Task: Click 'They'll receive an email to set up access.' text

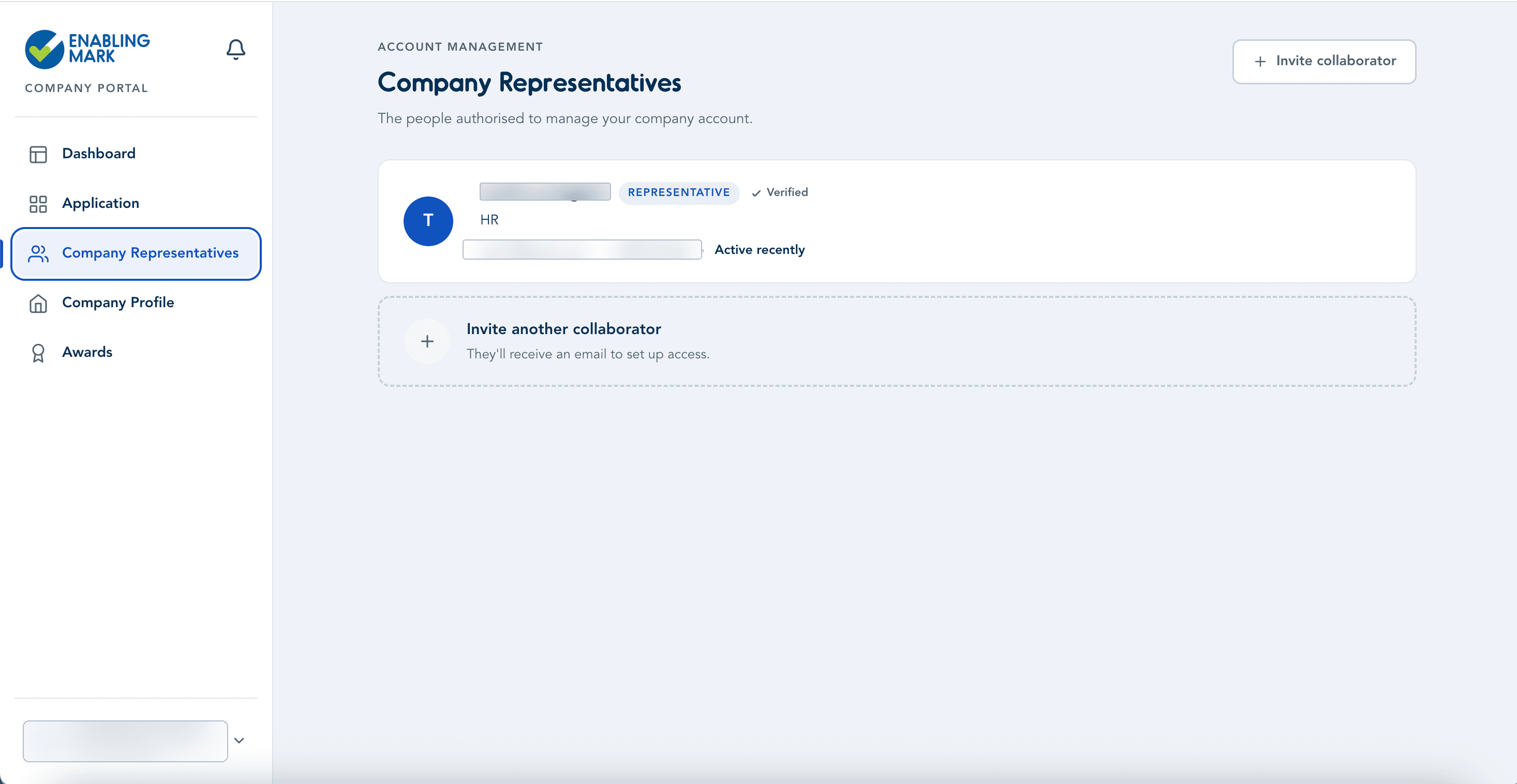Action: point(588,354)
